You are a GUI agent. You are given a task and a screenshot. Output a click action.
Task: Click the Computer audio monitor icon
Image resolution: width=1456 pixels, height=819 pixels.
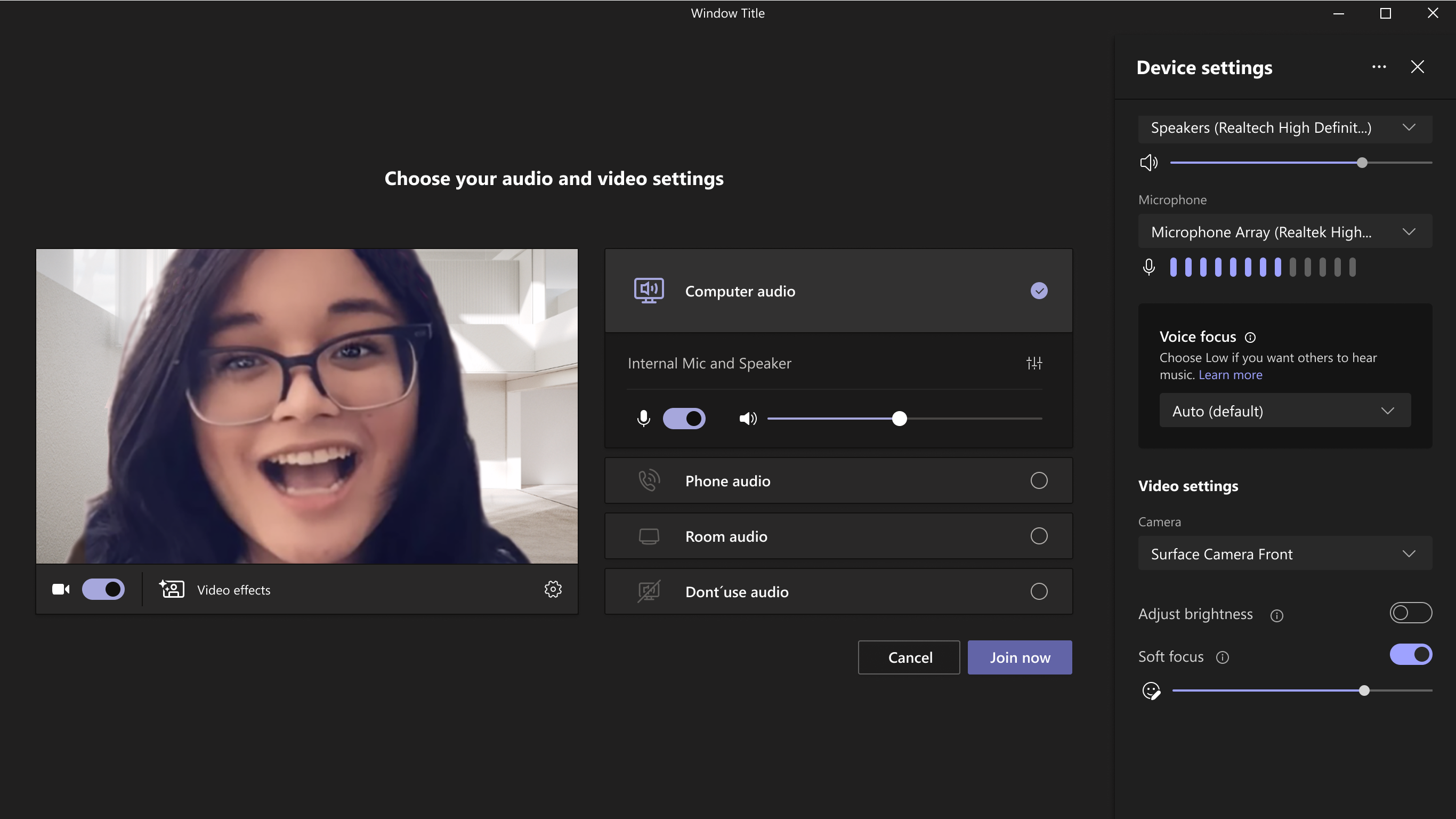649,291
